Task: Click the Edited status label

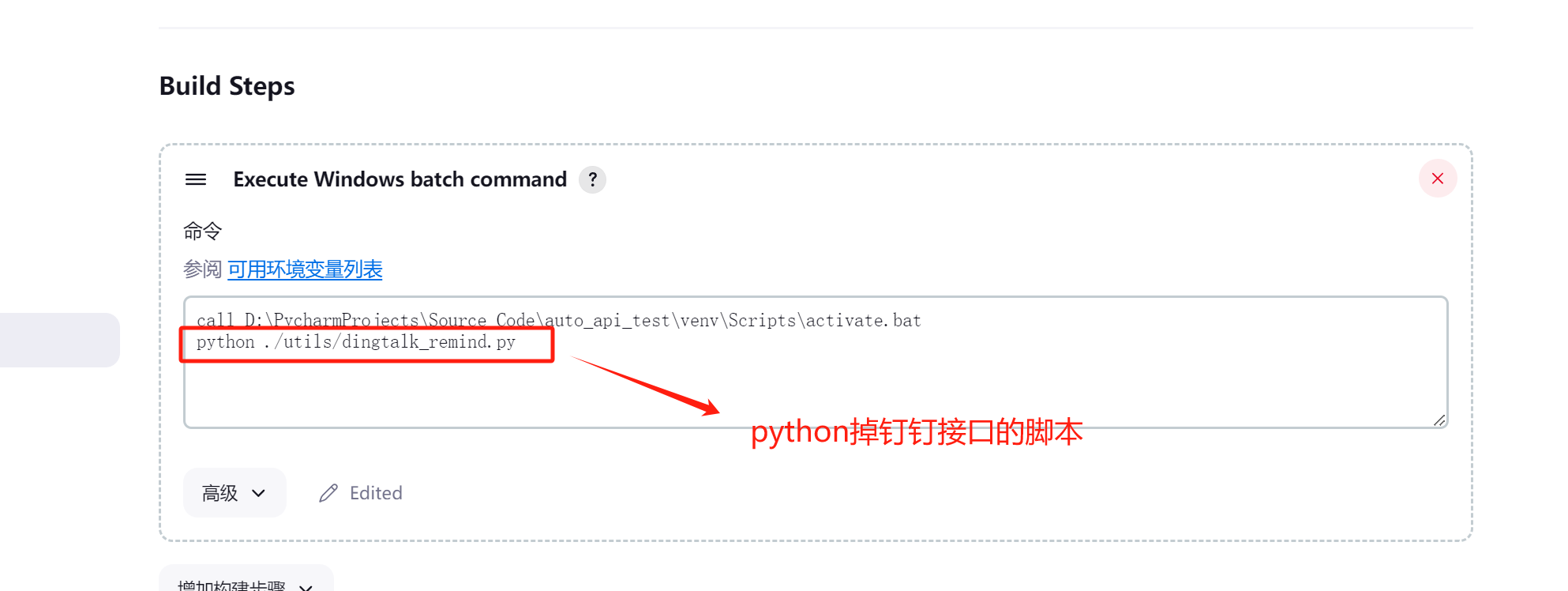Action: [376, 493]
